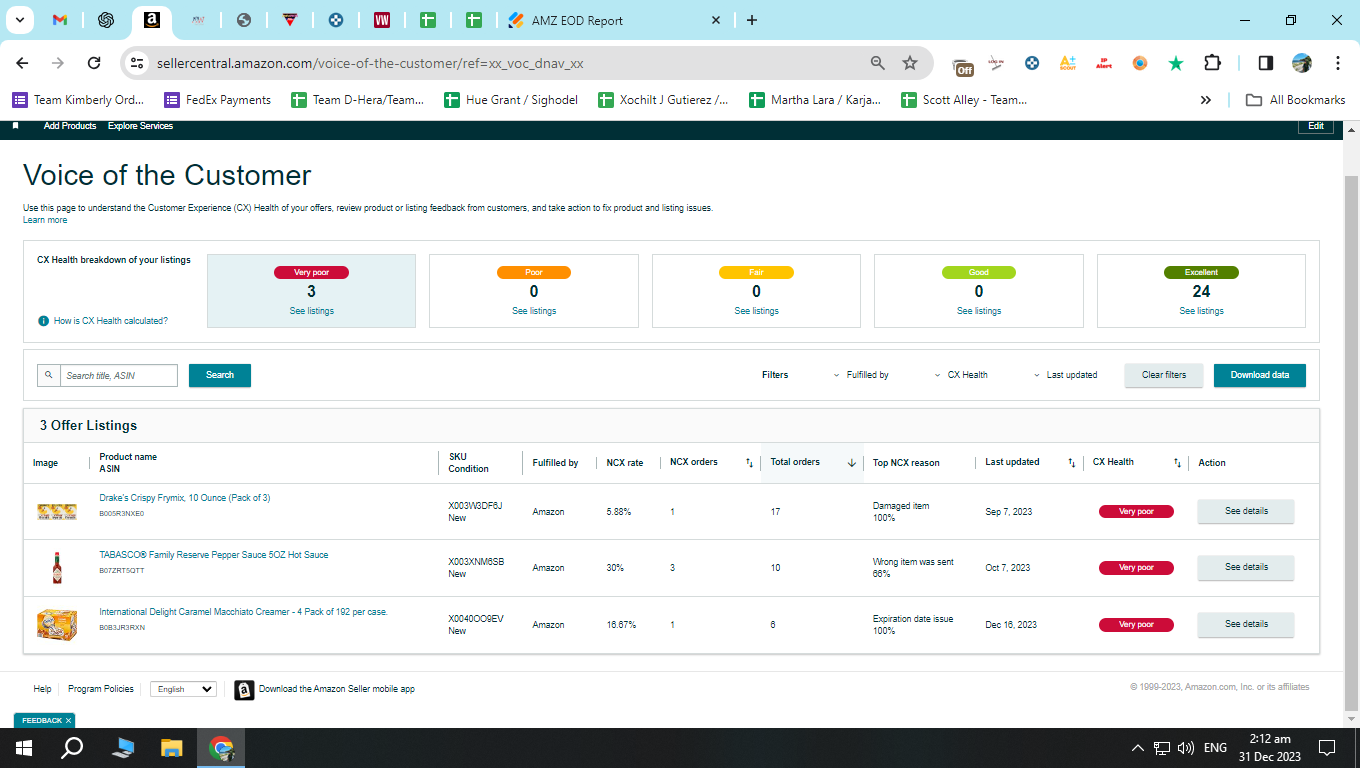See details for TABASCO Pepper Sauce
Image resolution: width=1360 pixels, height=768 pixels.
click(1246, 567)
